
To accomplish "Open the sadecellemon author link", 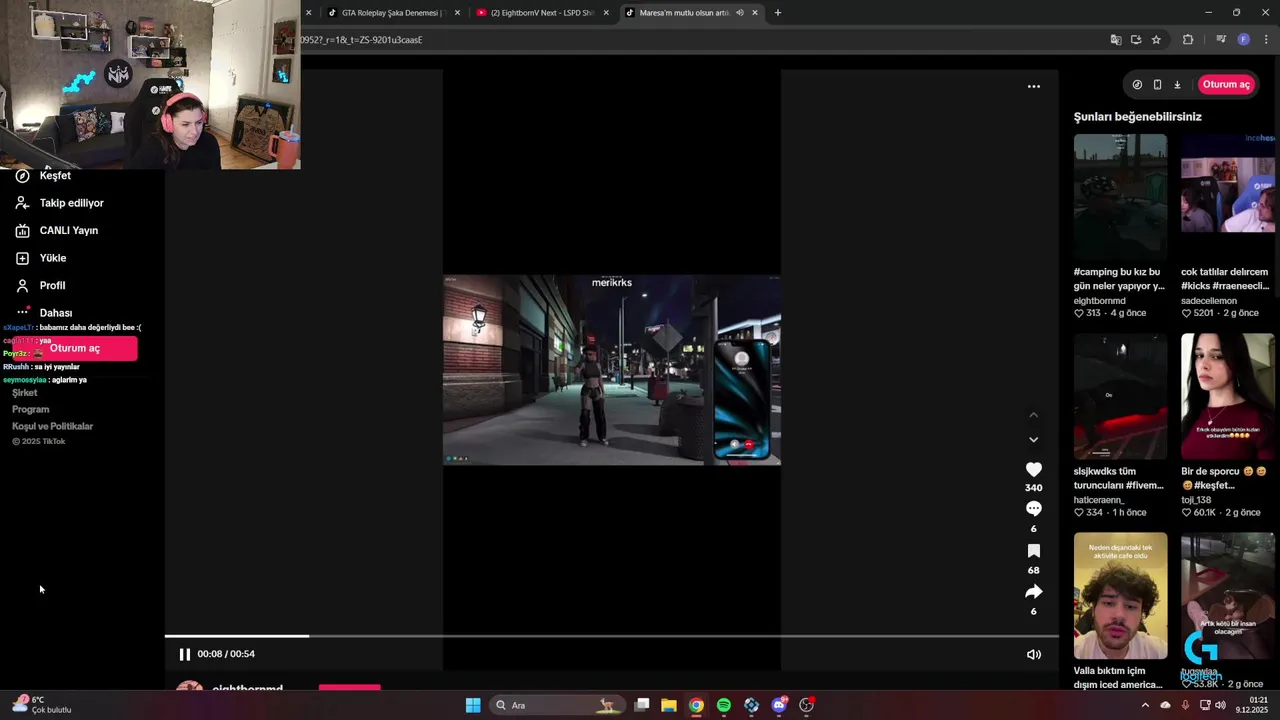I will point(1209,300).
